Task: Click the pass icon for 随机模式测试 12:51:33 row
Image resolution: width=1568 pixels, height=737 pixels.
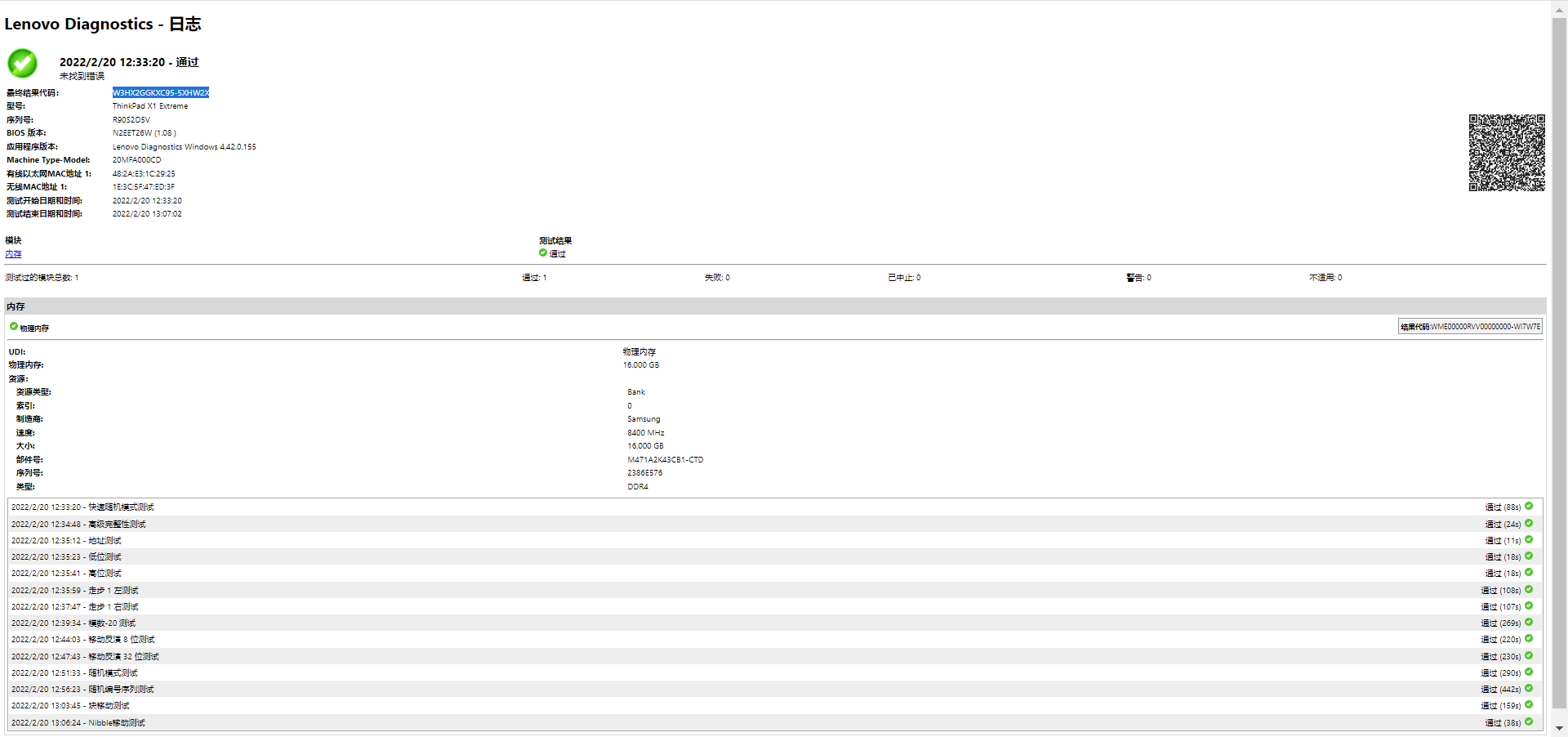Action: coord(1529,672)
